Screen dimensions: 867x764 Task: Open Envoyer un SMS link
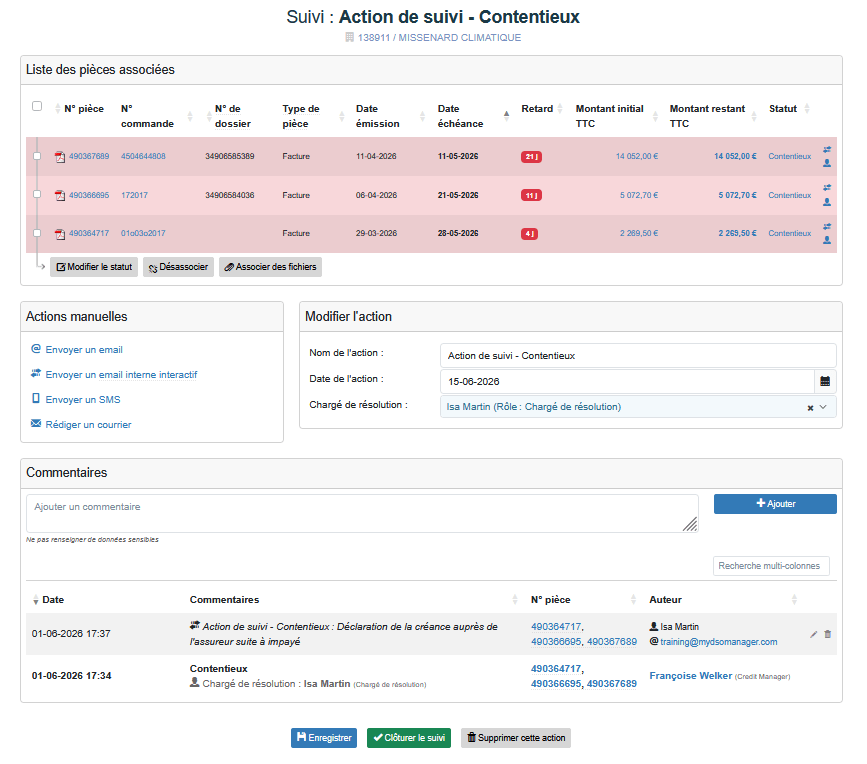(x=83, y=400)
